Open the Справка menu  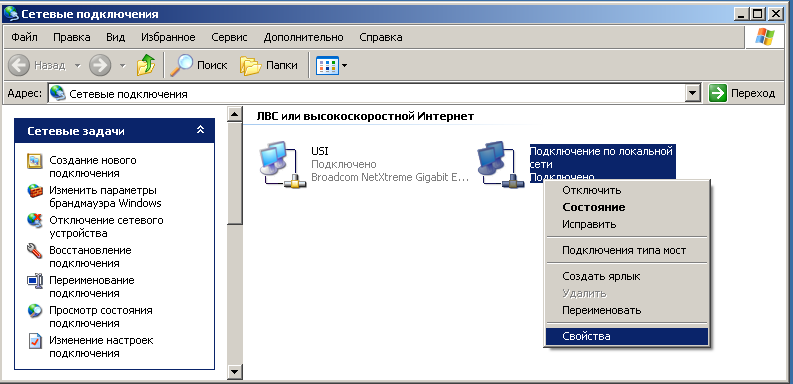click(381, 37)
